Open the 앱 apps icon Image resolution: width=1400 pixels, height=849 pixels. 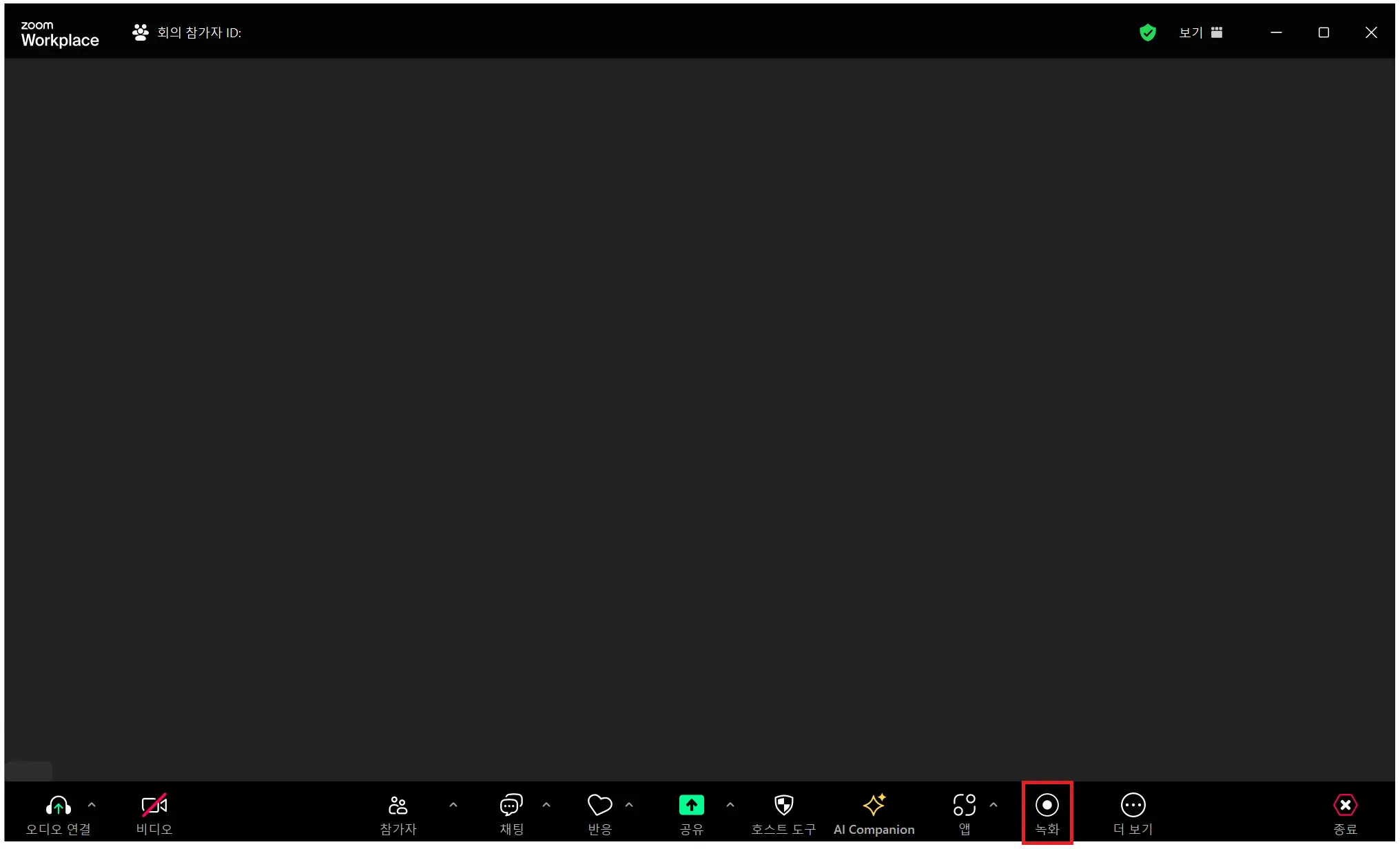tap(964, 806)
